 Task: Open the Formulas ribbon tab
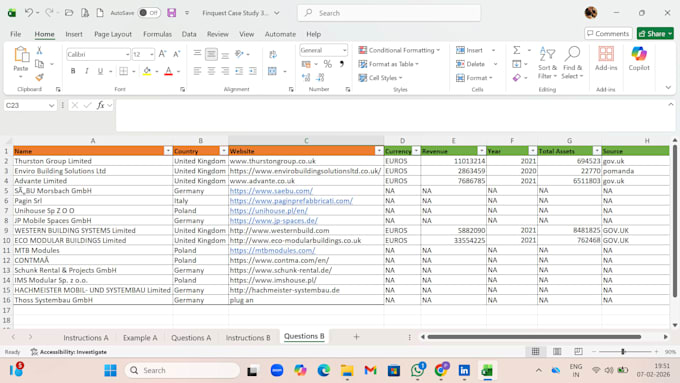157,34
